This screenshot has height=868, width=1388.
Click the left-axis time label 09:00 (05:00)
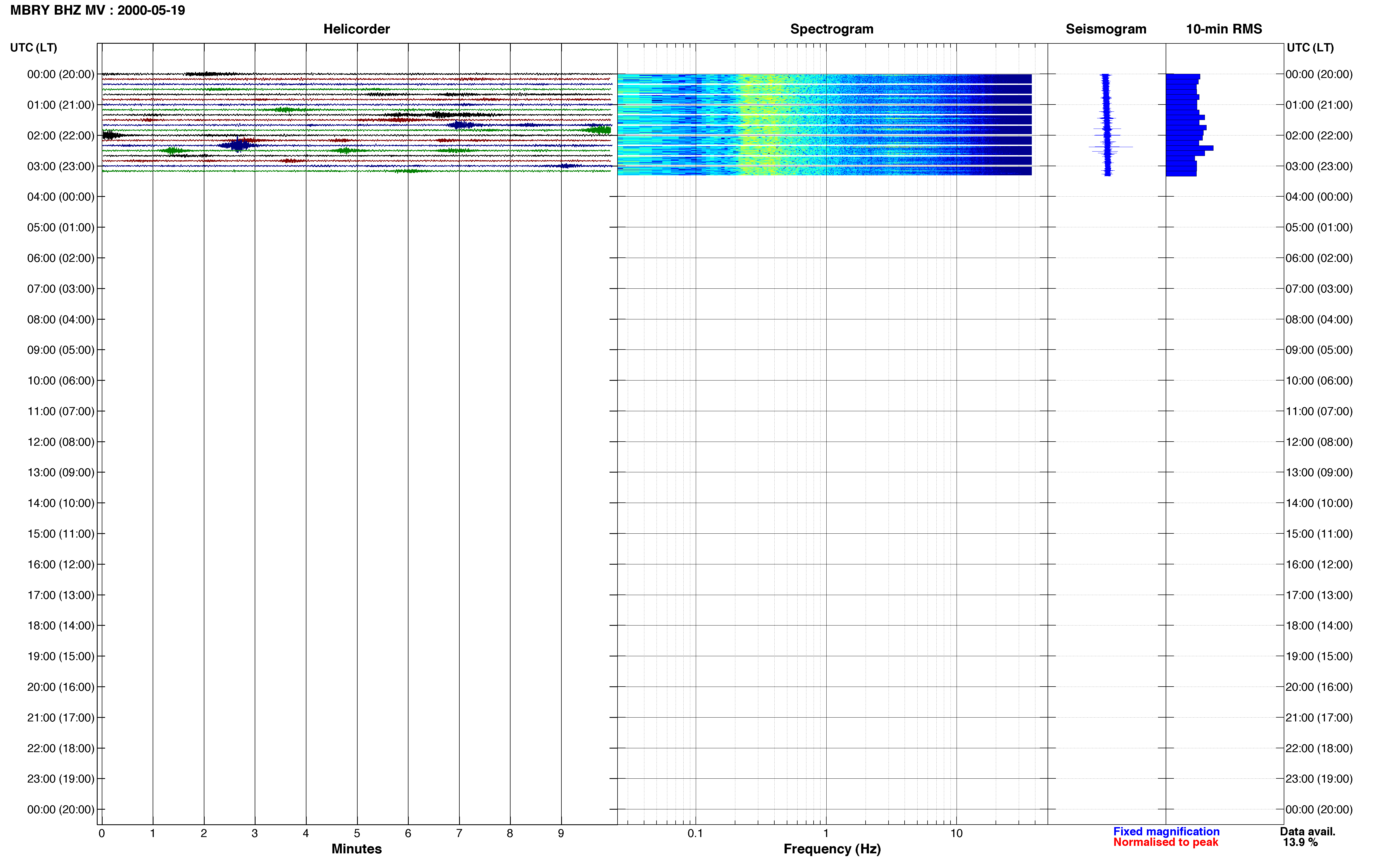[61, 350]
